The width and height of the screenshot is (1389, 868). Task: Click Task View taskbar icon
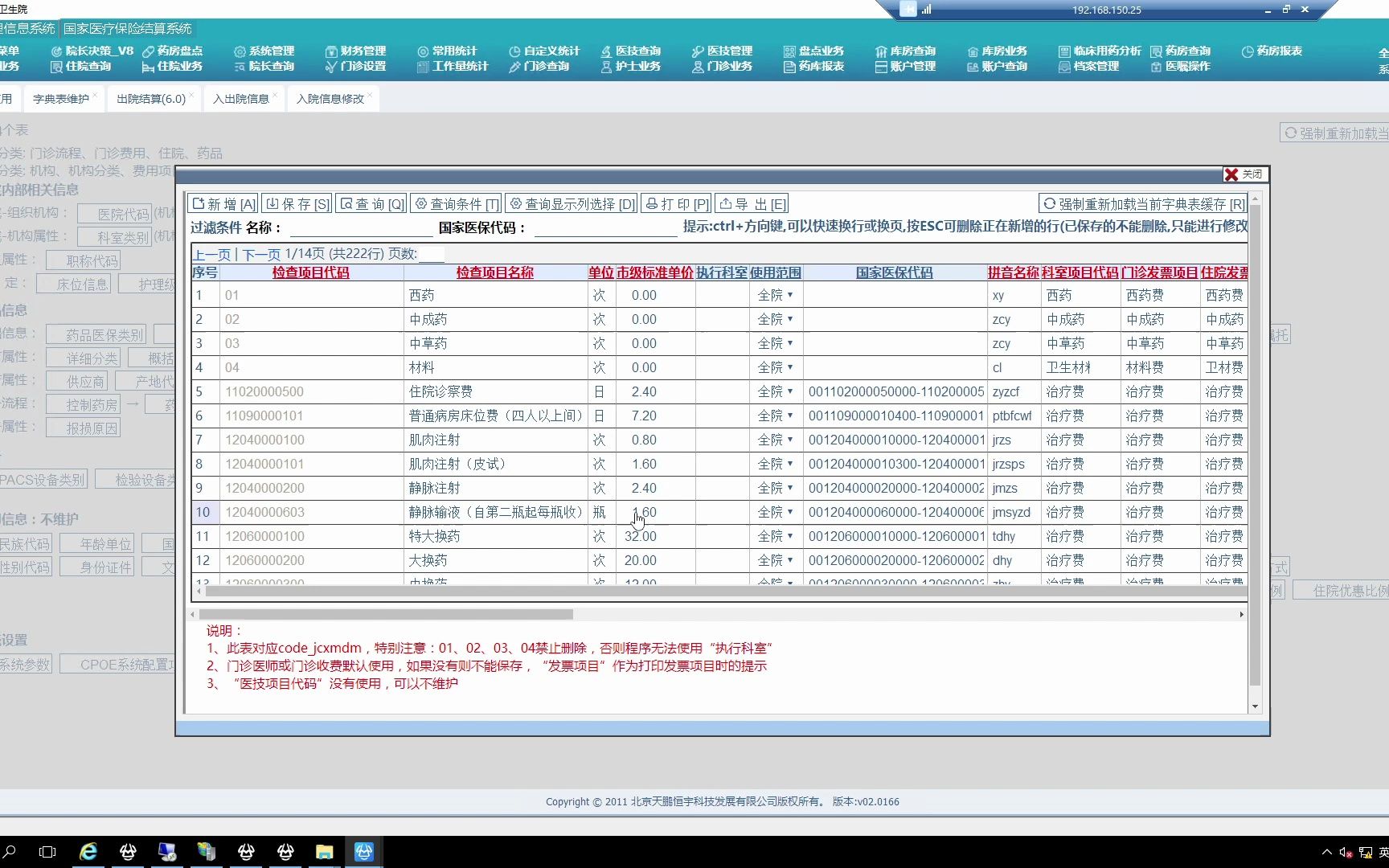tap(47, 852)
